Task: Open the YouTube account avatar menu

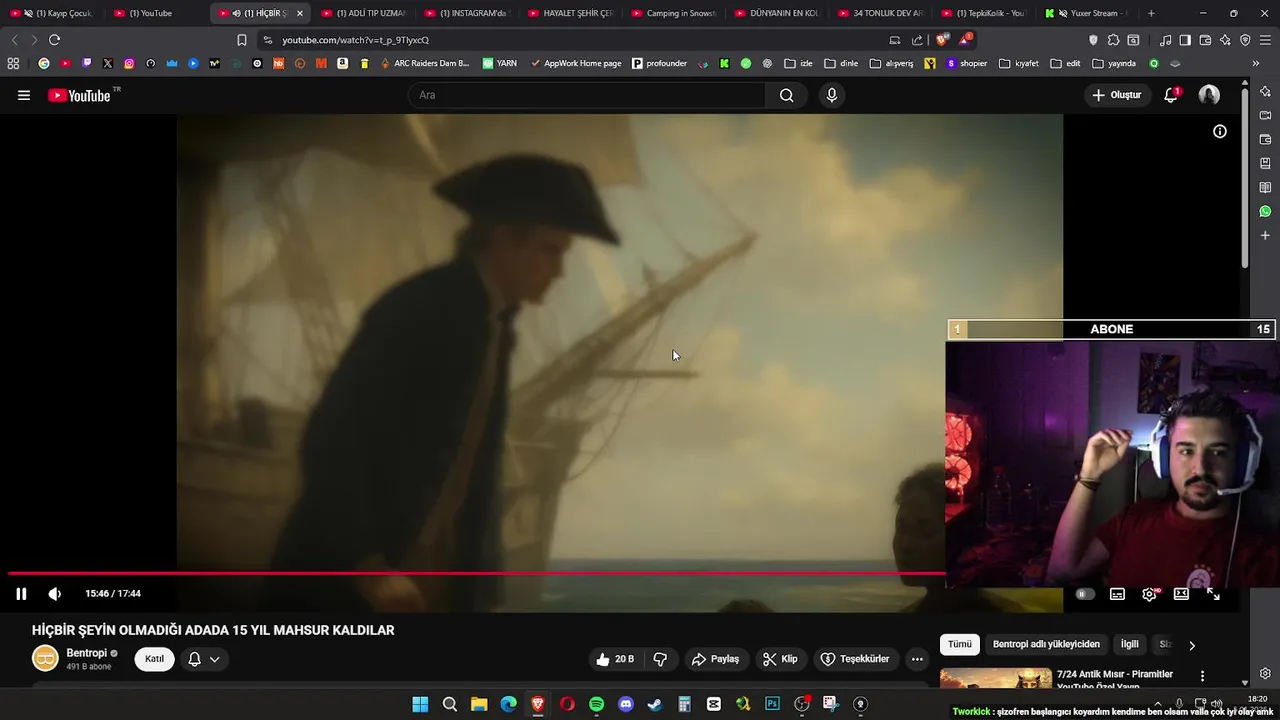Action: point(1209,95)
